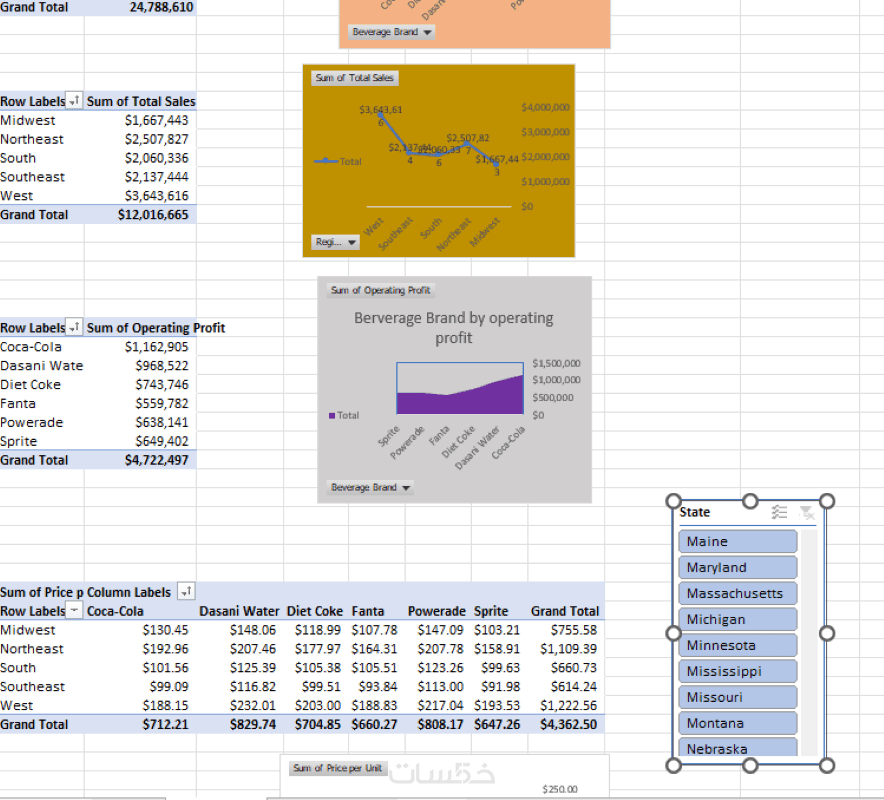Click the State slicer scrollbar
Image resolution: width=884 pixels, height=800 pixels.
[809, 643]
